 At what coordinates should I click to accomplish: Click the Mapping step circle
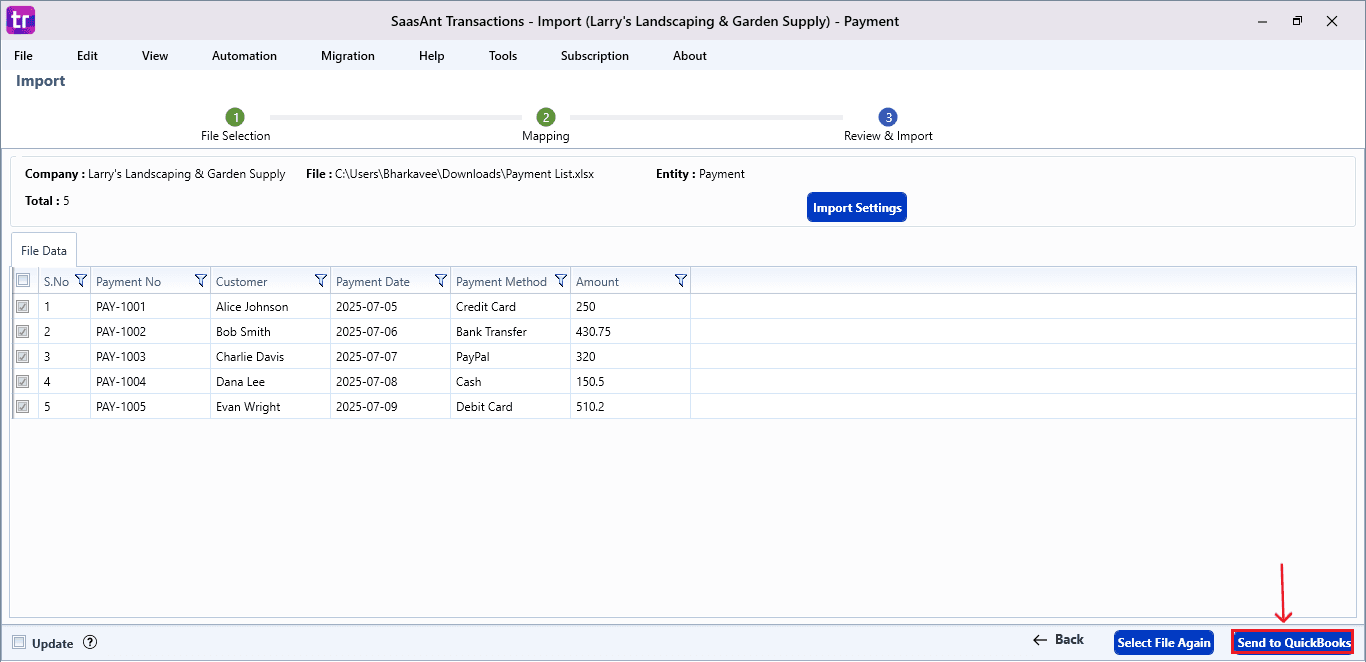pos(546,117)
